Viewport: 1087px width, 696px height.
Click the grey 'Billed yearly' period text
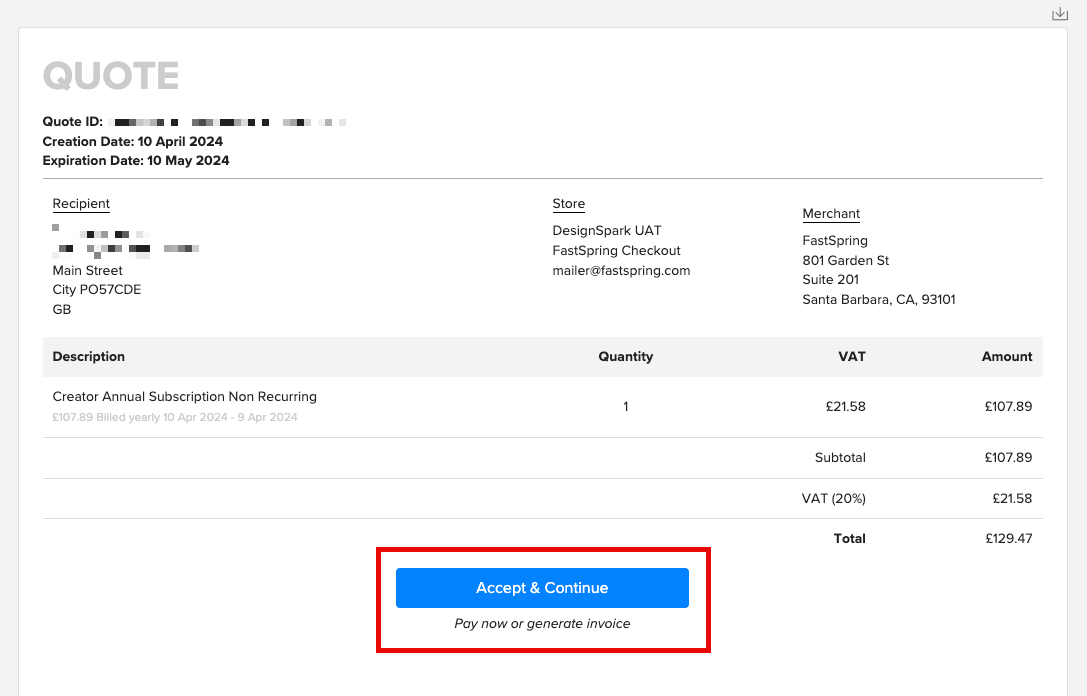tap(175, 418)
